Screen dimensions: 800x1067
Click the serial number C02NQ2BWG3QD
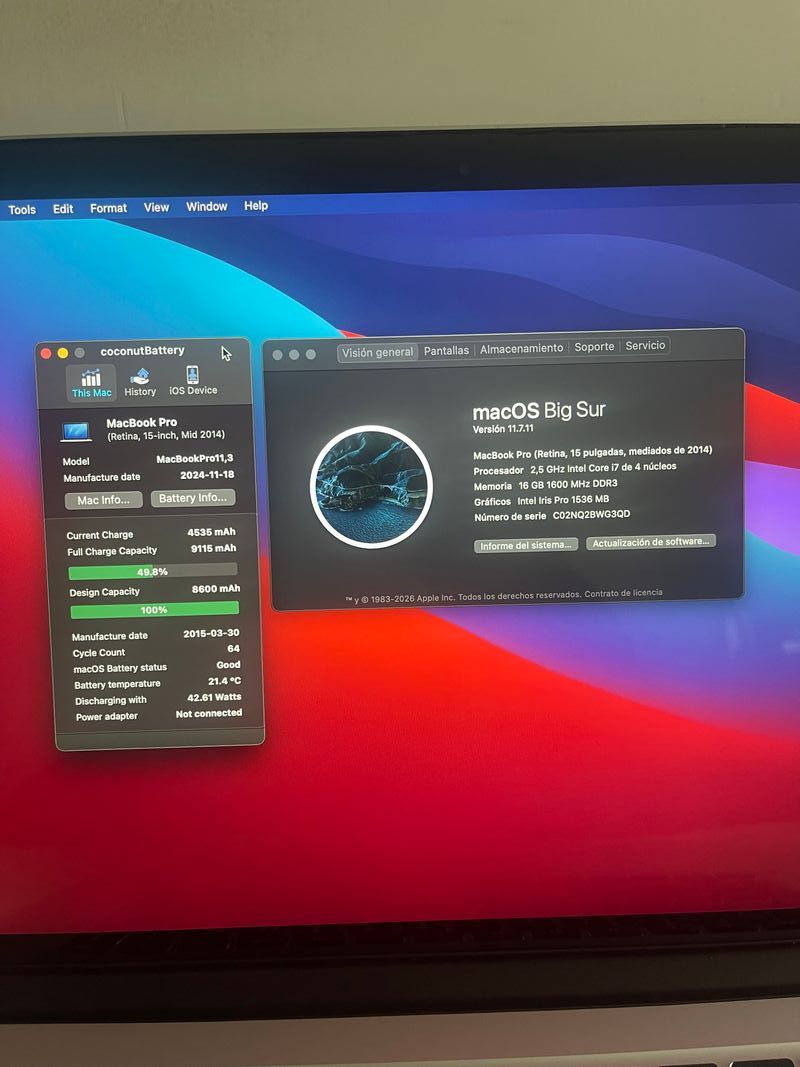coord(591,515)
